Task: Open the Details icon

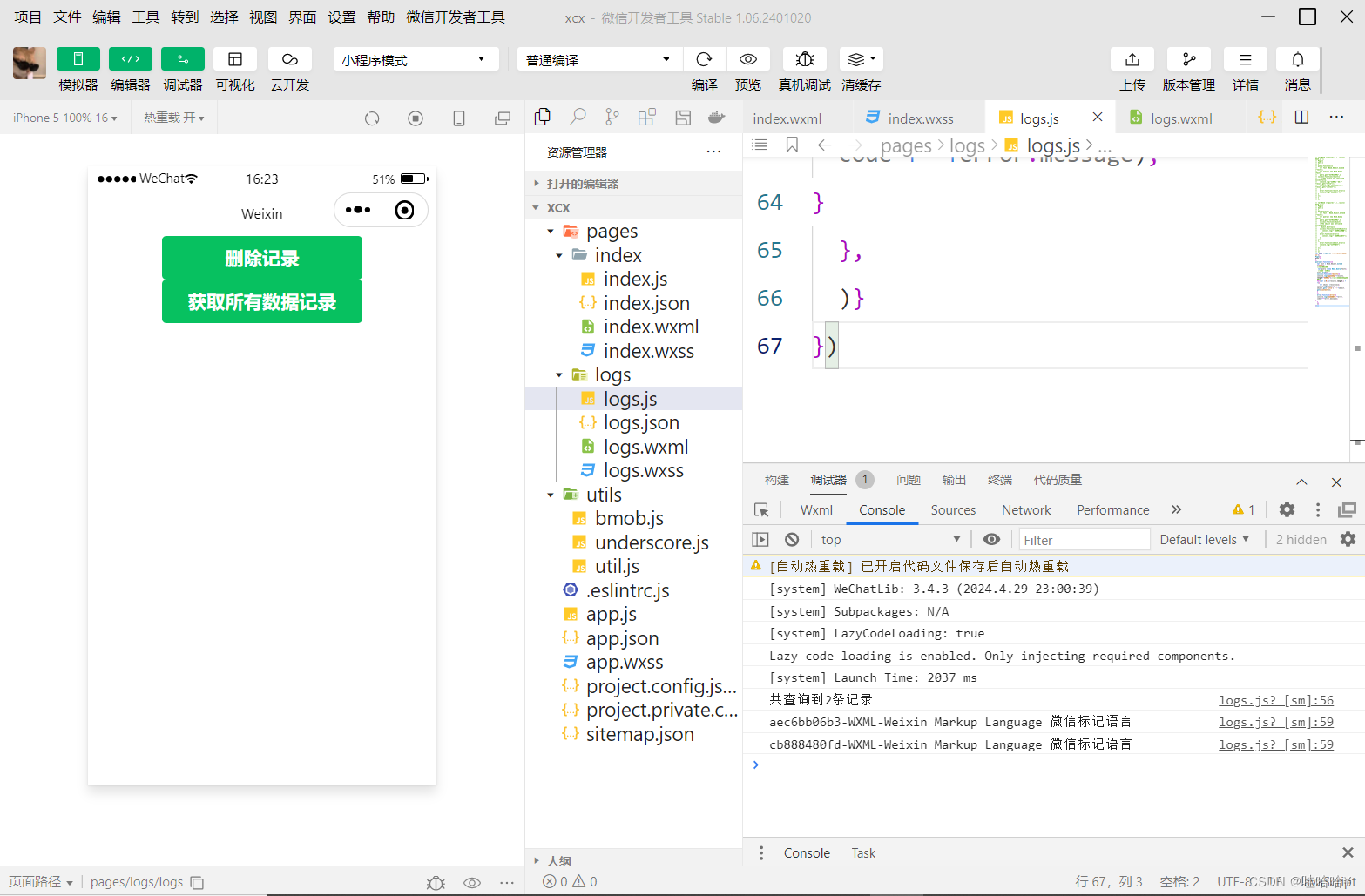Action: 1246,59
